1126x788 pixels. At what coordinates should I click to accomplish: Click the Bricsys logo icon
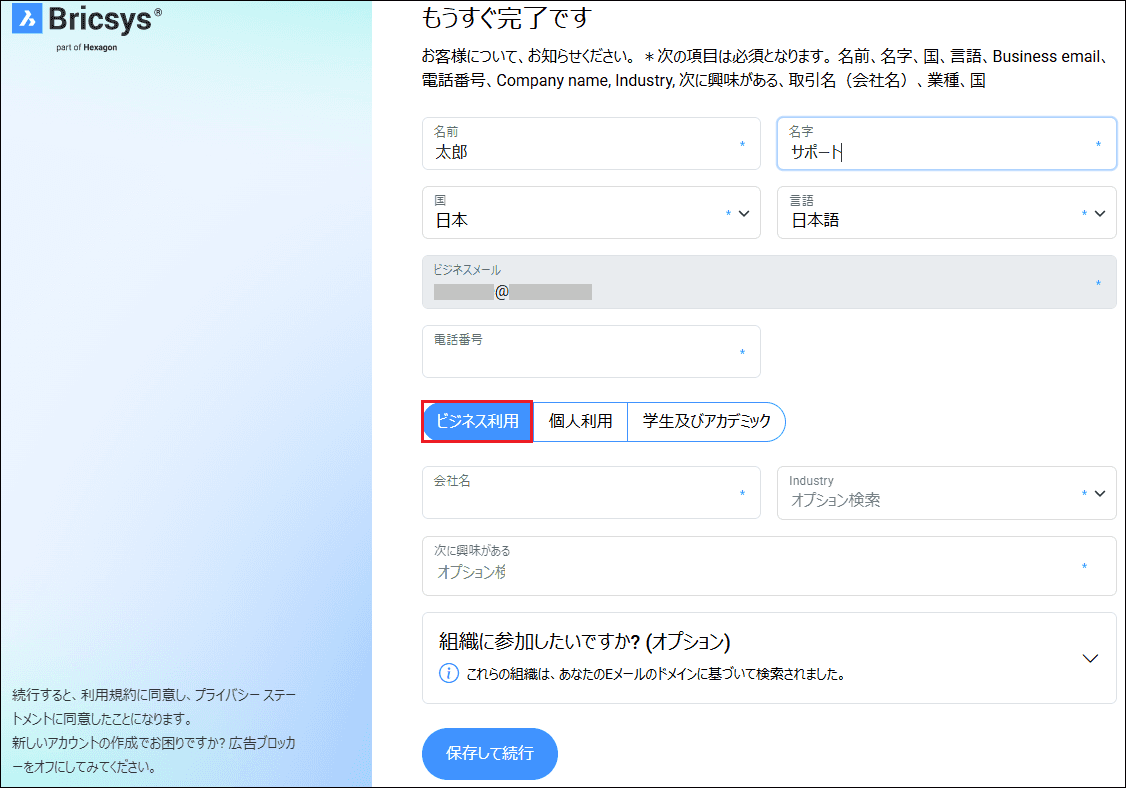coord(26,18)
